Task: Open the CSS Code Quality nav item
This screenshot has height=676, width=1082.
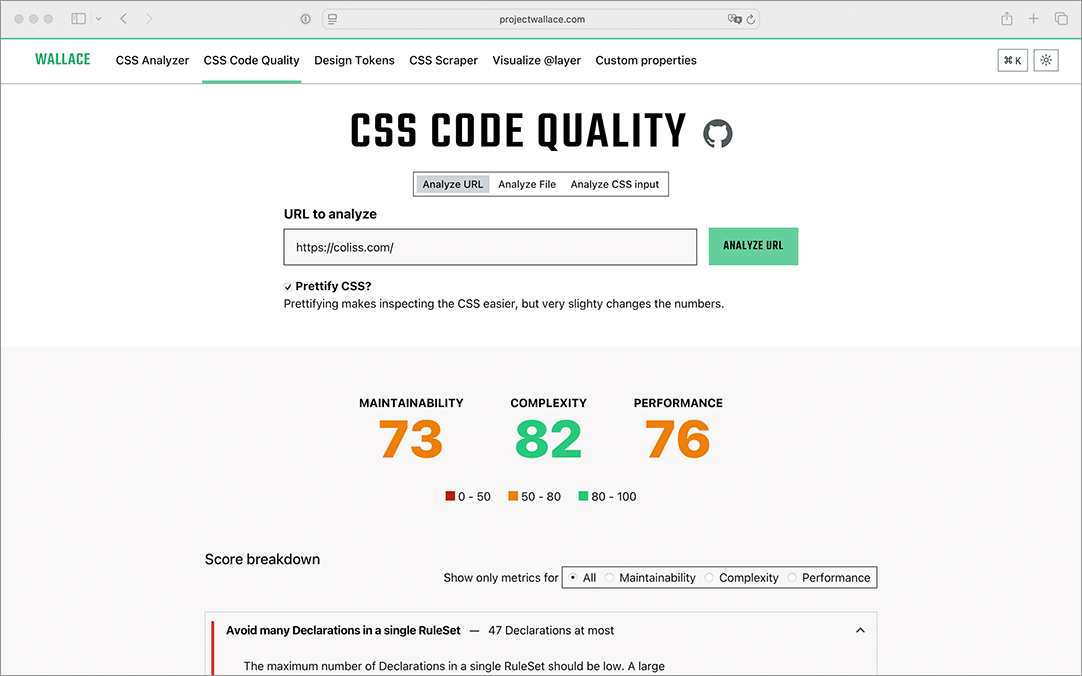Action: [251, 61]
